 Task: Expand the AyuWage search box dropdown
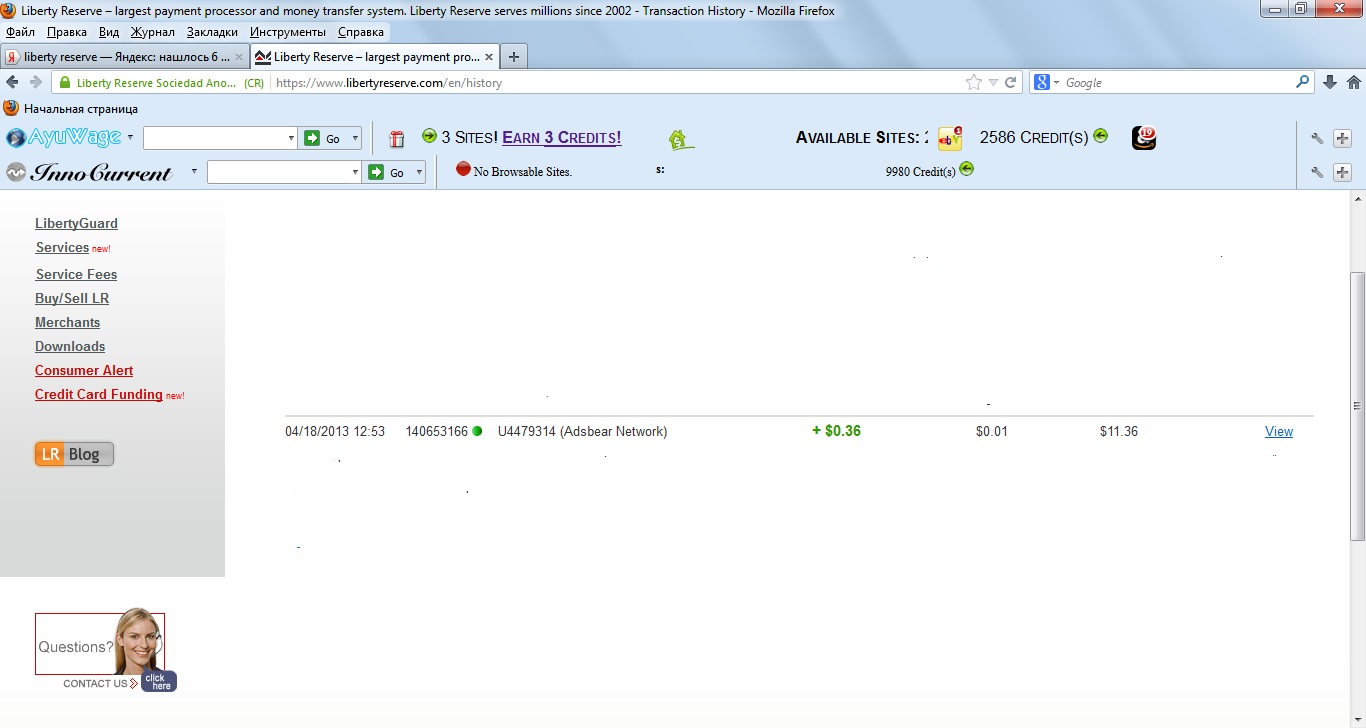click(291, 139)
